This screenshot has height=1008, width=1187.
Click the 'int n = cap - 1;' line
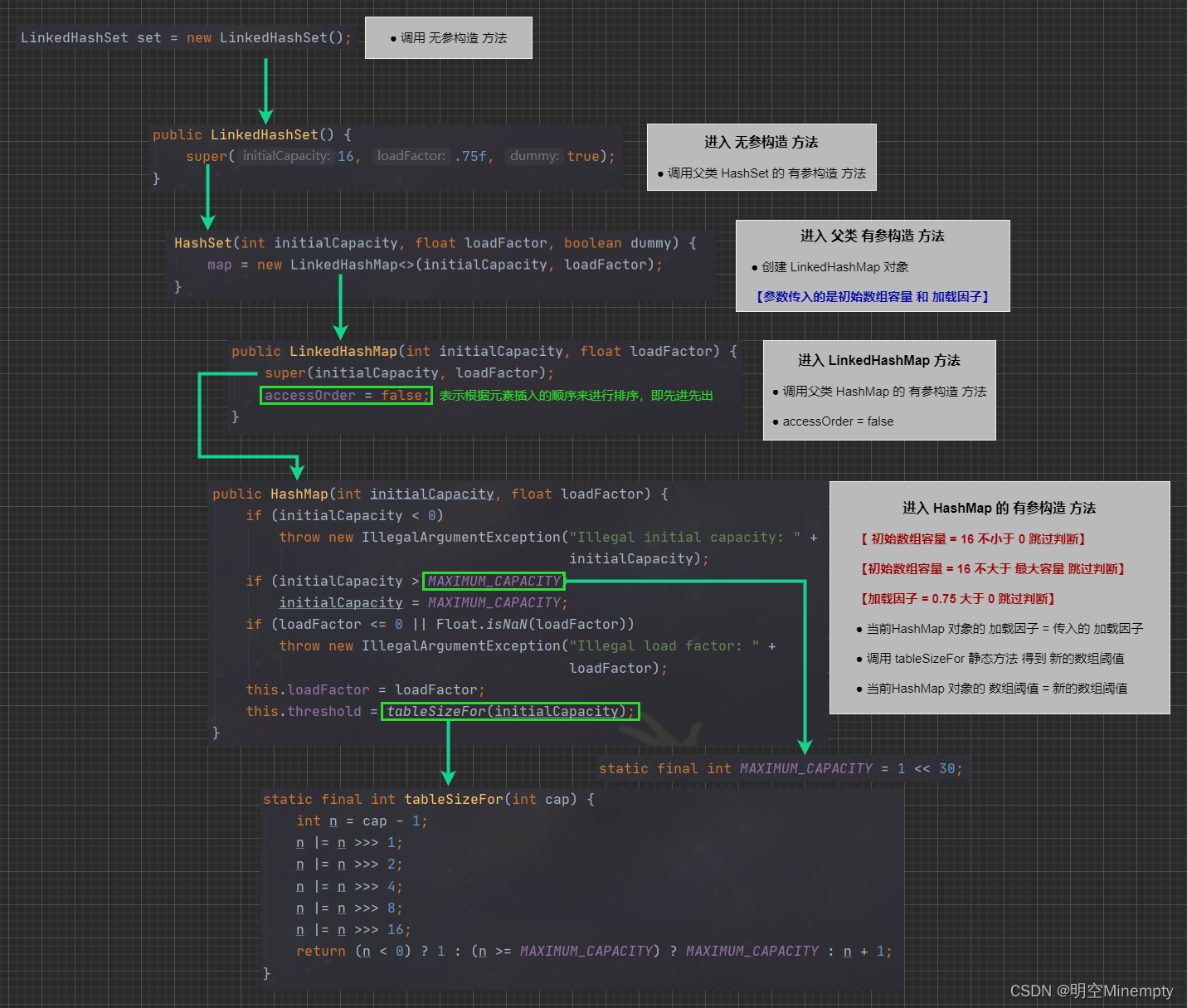pos(362,821)
